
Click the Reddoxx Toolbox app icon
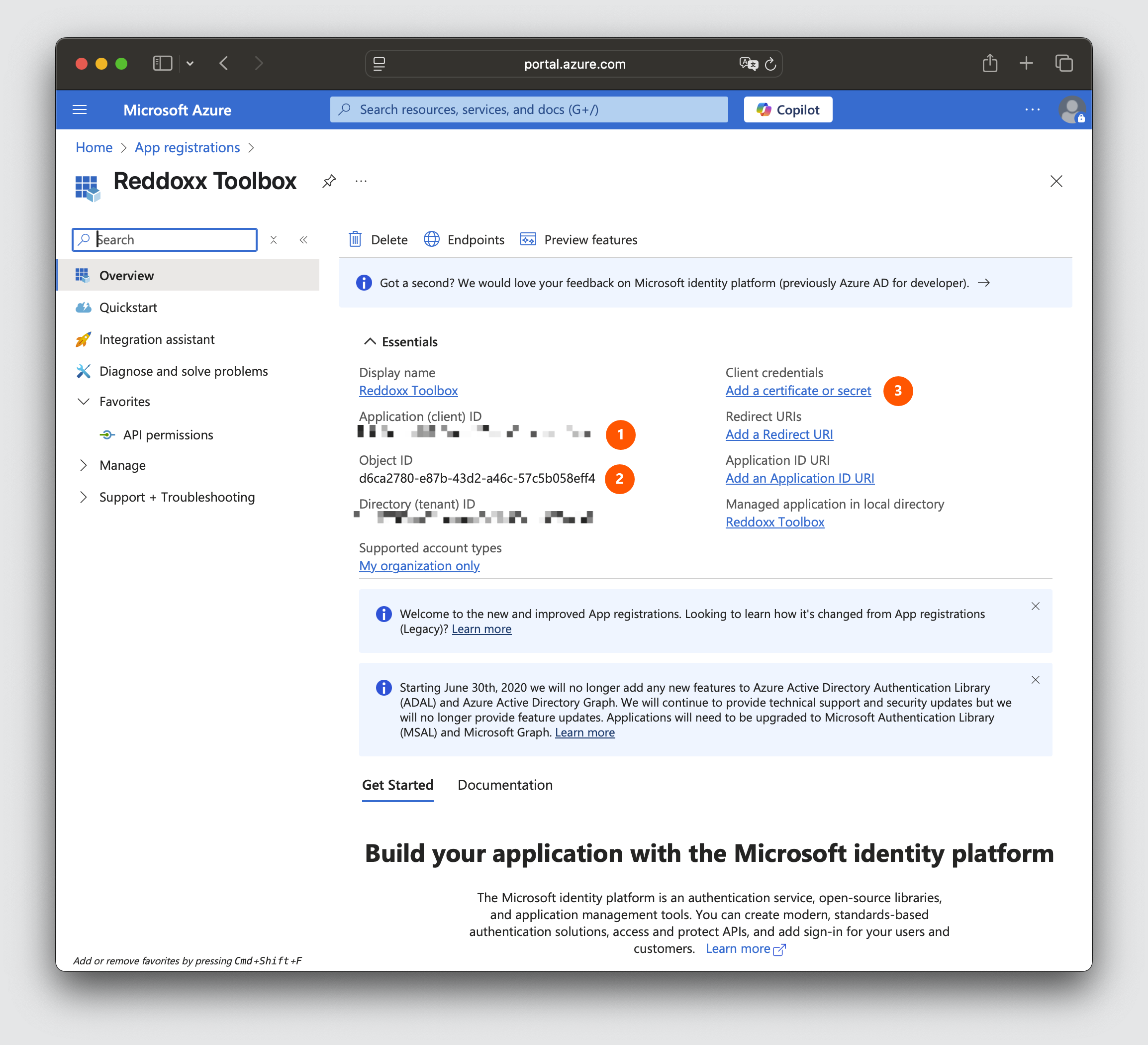click(88, 188)
